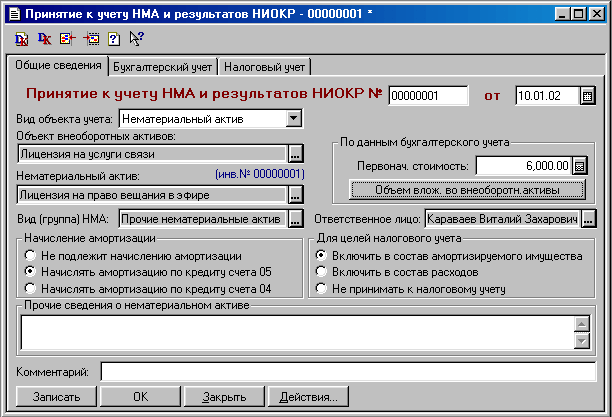Click the 'Лицензия на услуги связи' field
Viewport: 612px width, 417px height.
point(153,154)
